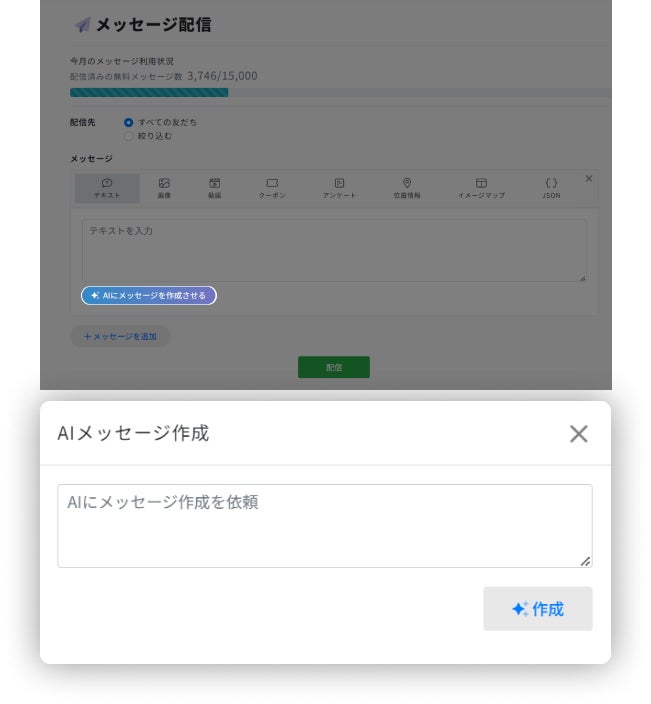The width and height of the screenshot is (651, 704).
Task: Focus the AIにメッセージ作成を依頼 text area
Action: coord(324,525)
